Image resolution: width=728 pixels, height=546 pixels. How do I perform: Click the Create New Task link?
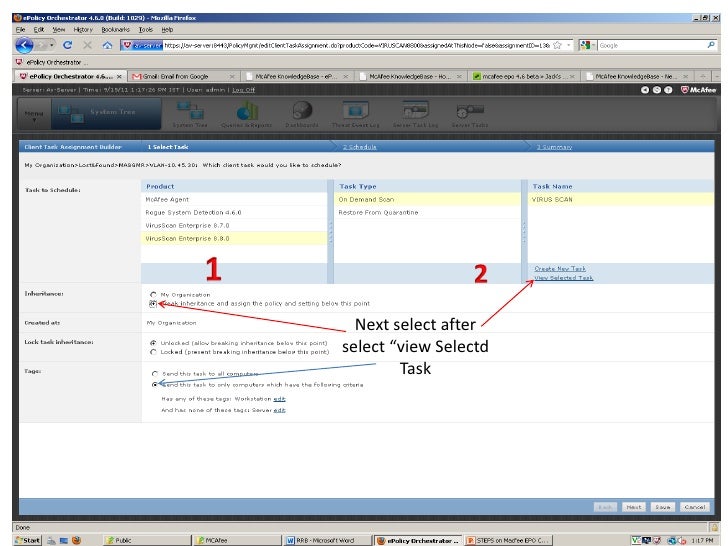tap(560, 268)
